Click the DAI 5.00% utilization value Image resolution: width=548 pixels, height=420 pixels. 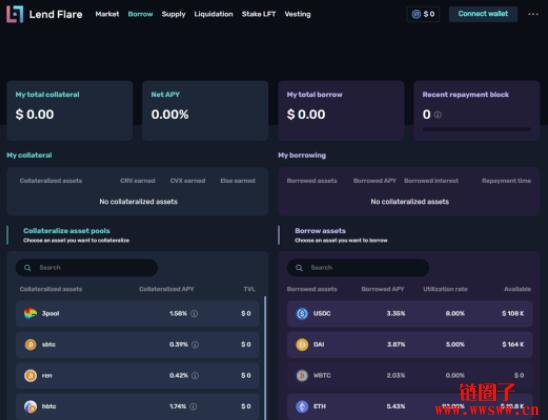455,345
